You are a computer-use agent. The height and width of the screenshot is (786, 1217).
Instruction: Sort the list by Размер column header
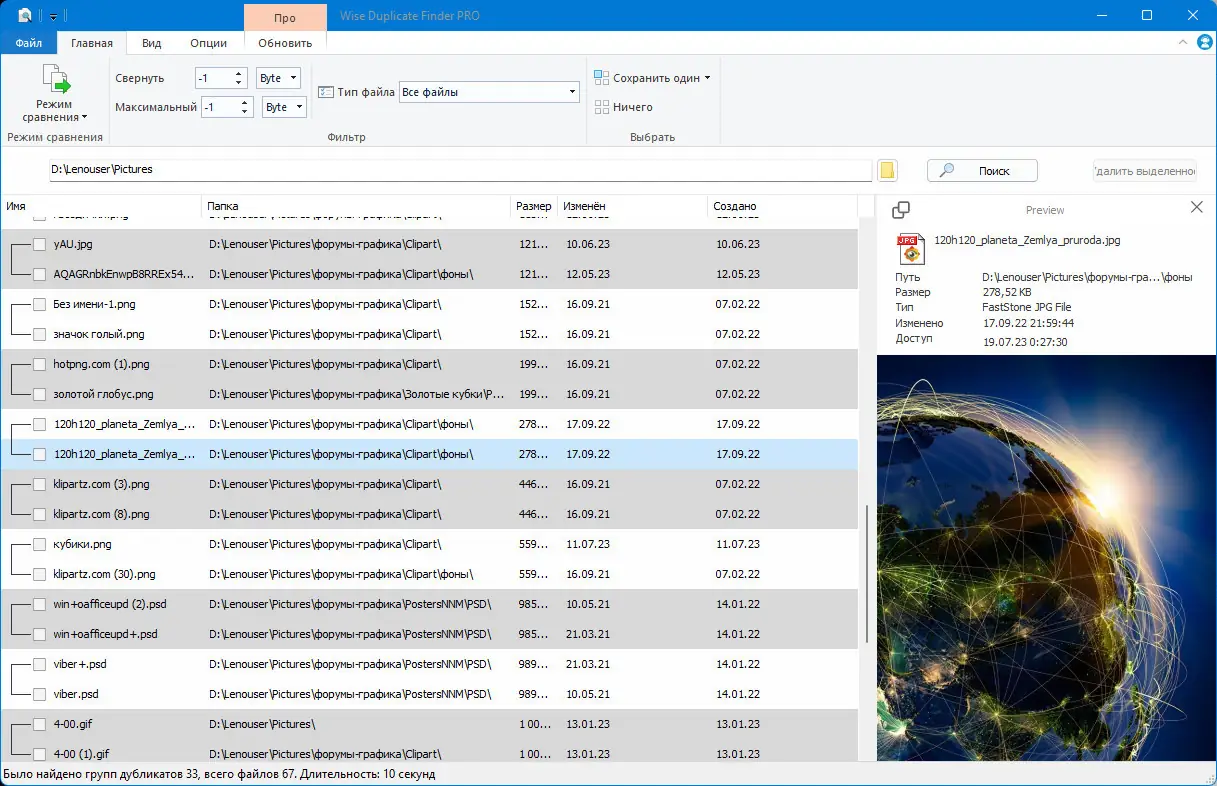tap(533, 206)
